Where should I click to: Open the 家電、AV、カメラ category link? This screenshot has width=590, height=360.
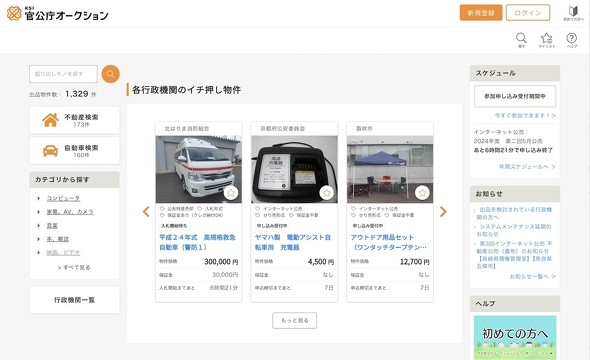tap(70, 212)
